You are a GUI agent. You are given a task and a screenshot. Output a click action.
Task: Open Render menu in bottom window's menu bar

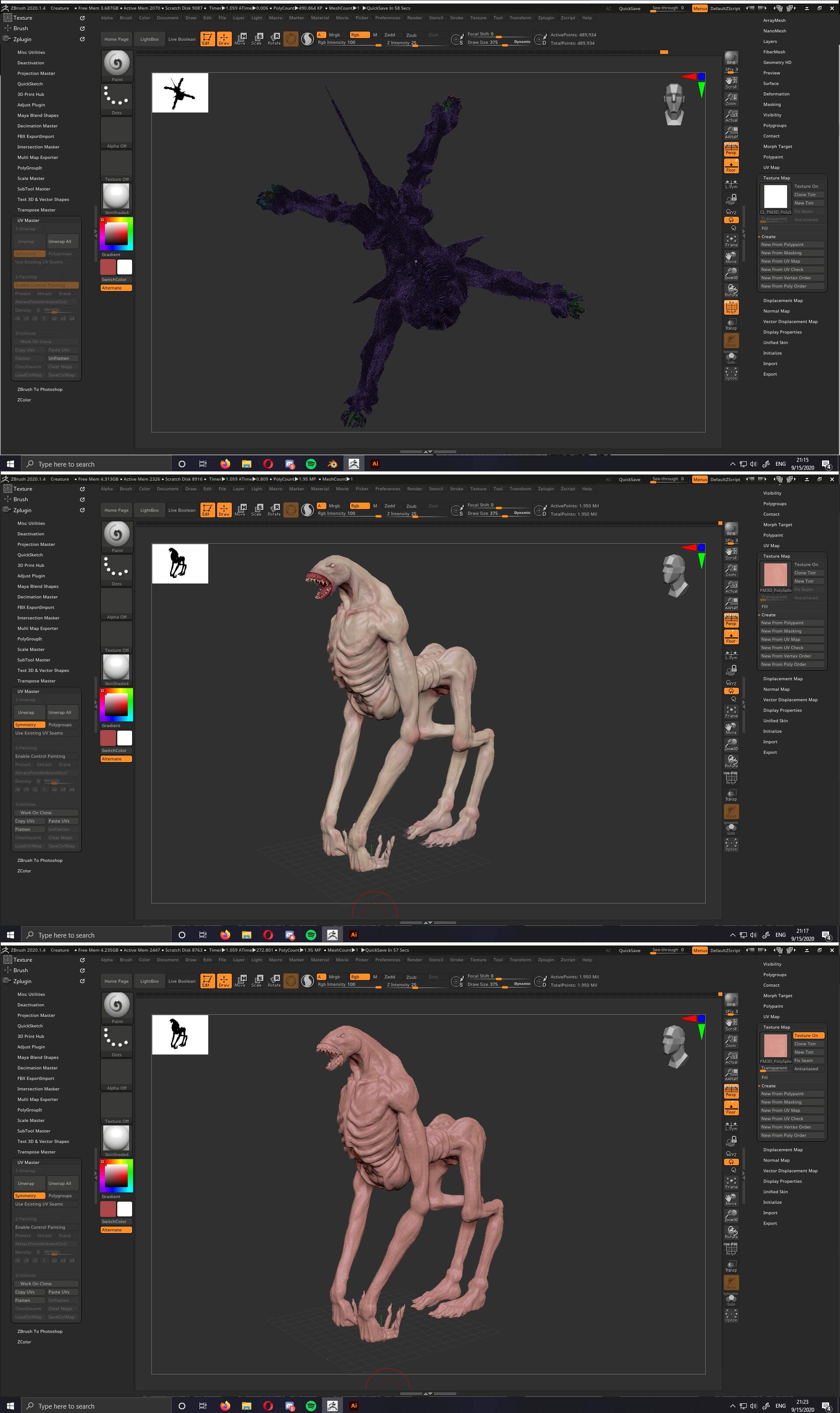(x=414, y=960)
